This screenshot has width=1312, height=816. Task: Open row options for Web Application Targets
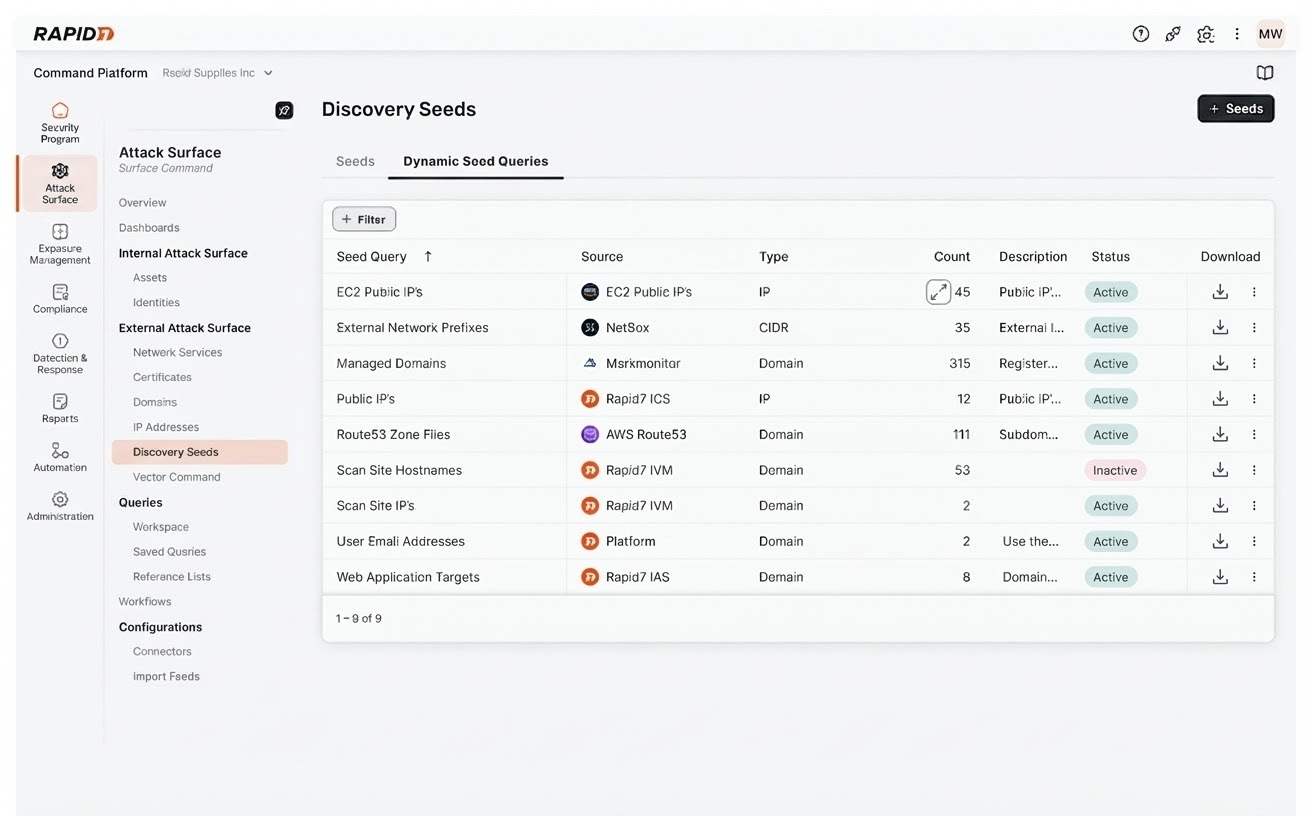[1254, 577]
